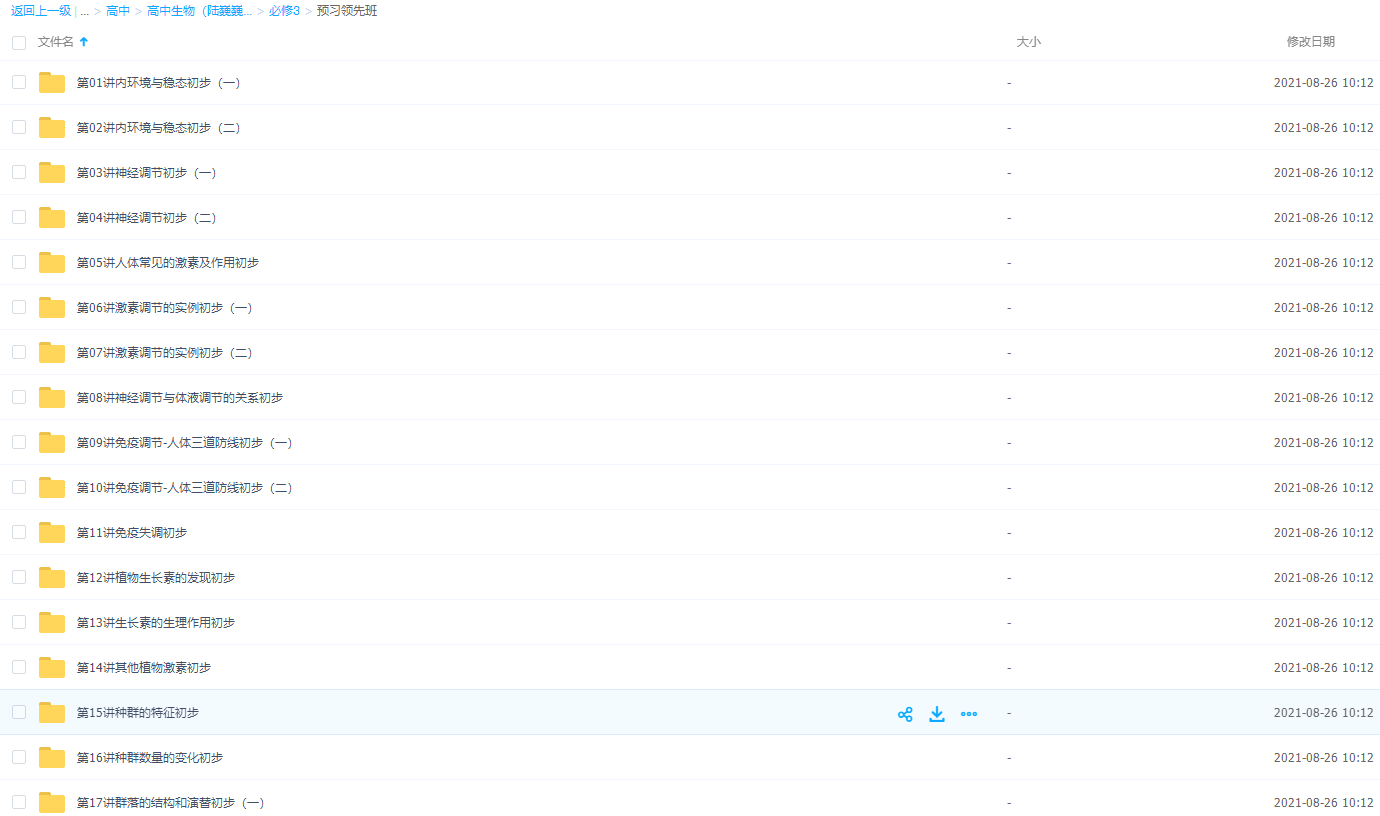Sort the list by 大小 column
Viewport: 1380px width, 816px height.
[1028, 42]
